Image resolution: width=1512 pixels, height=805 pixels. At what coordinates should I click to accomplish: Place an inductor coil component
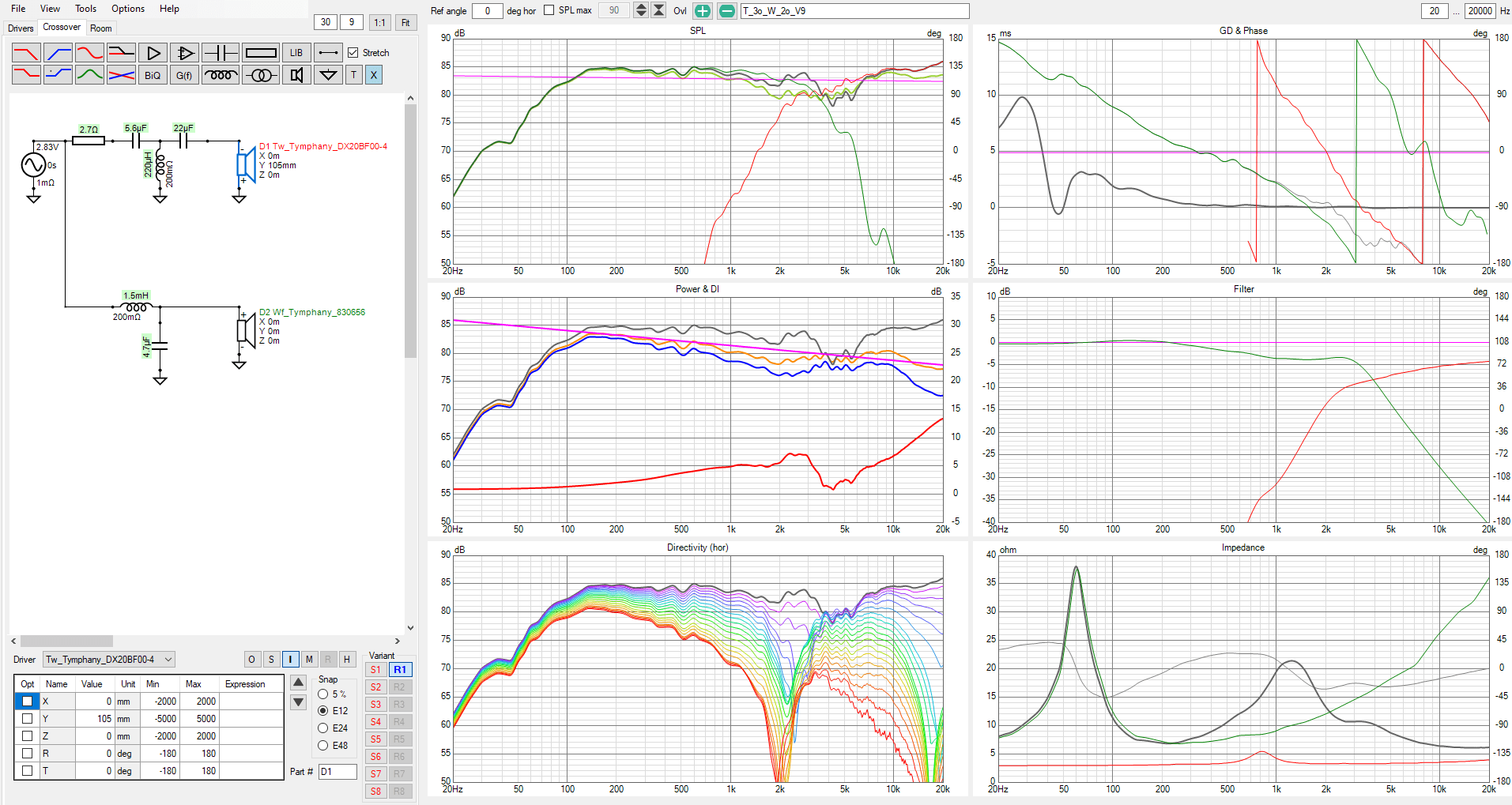tap(221, 75)
